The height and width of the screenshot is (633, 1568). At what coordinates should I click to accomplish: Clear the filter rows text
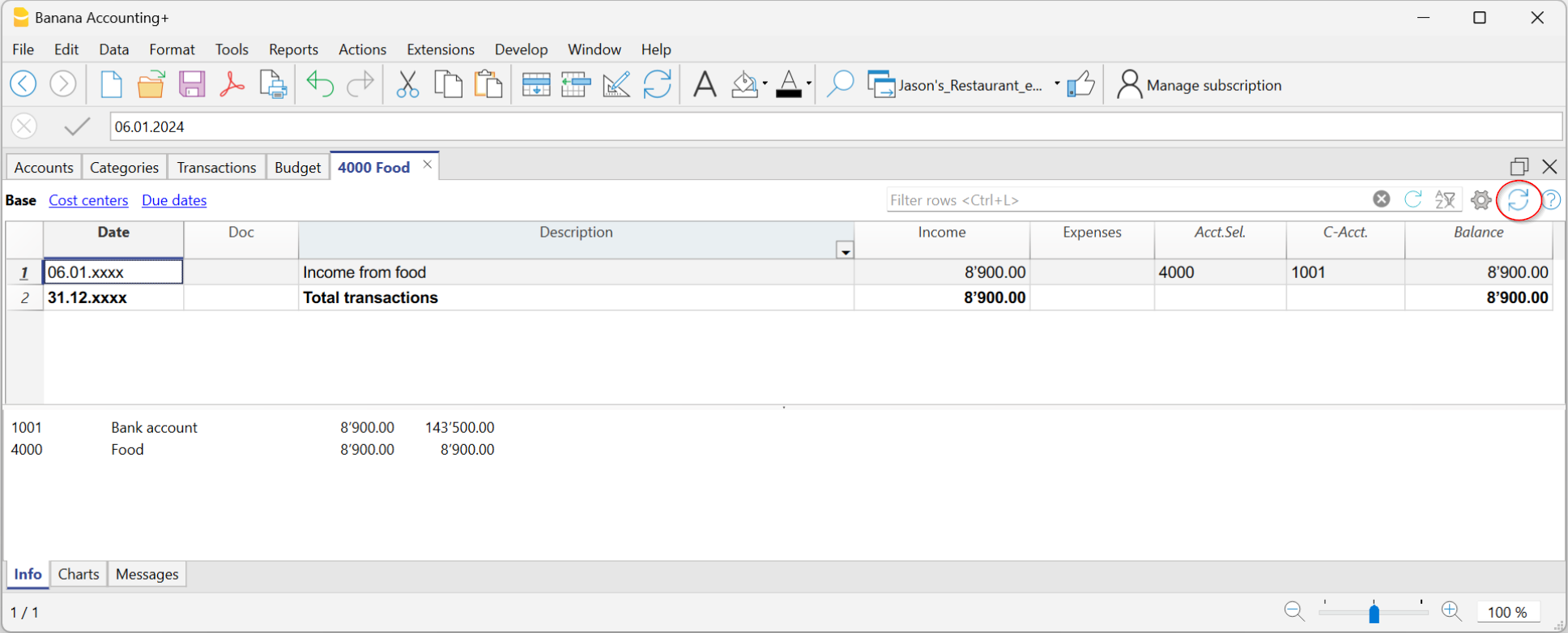point(1382,199)
